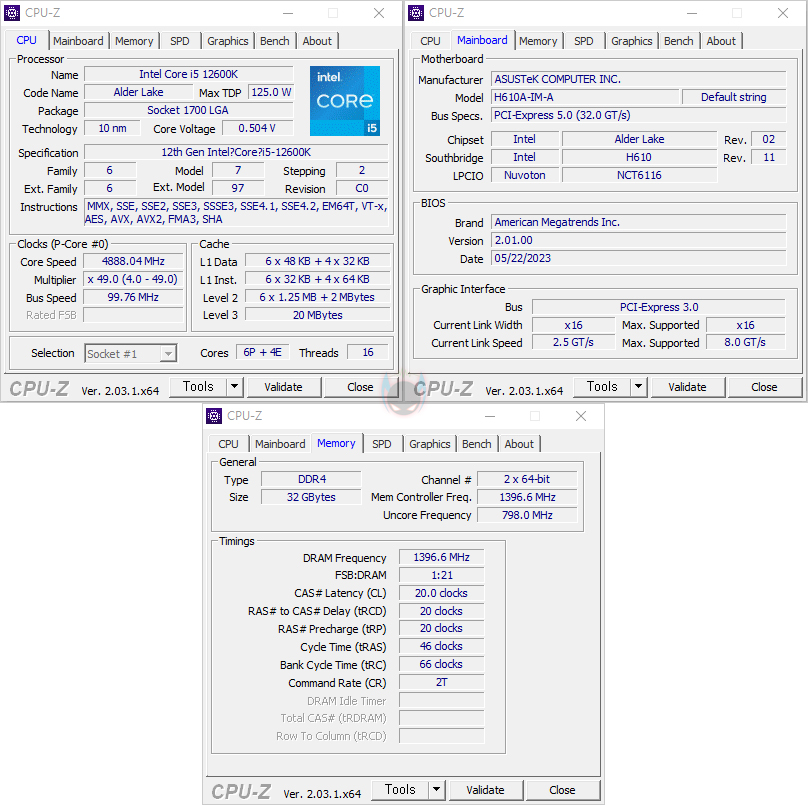This screenshot has height=806, width=808.
Task: Click the Cores value '6P + 4E'
Action: point(263,352)
